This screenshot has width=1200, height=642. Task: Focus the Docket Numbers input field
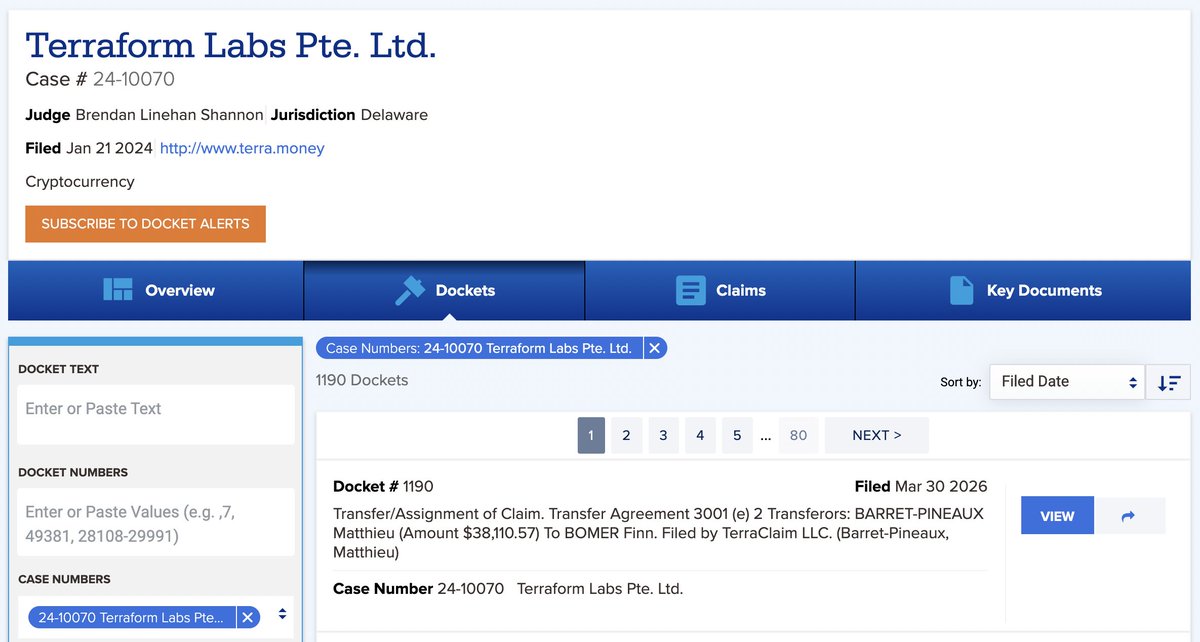click(156, 523)
